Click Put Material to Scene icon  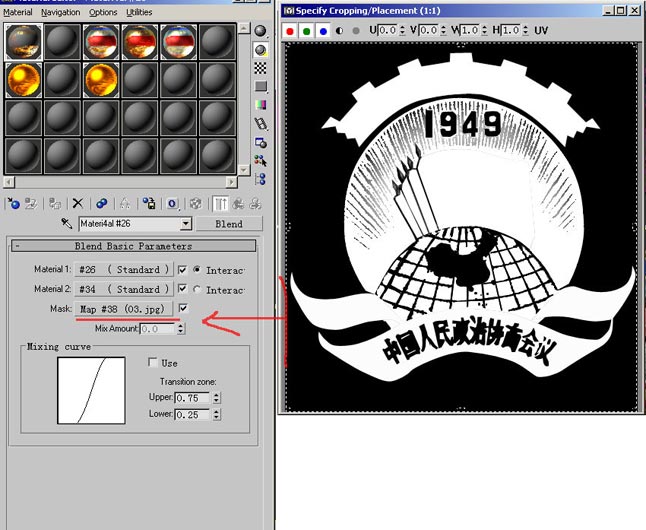pyautogui.click(x=31, y=203)
